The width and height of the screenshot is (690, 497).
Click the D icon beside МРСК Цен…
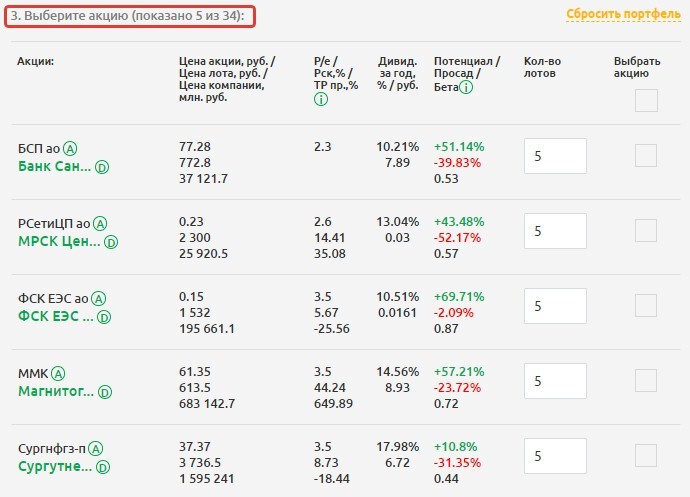(x=111, y=242)
